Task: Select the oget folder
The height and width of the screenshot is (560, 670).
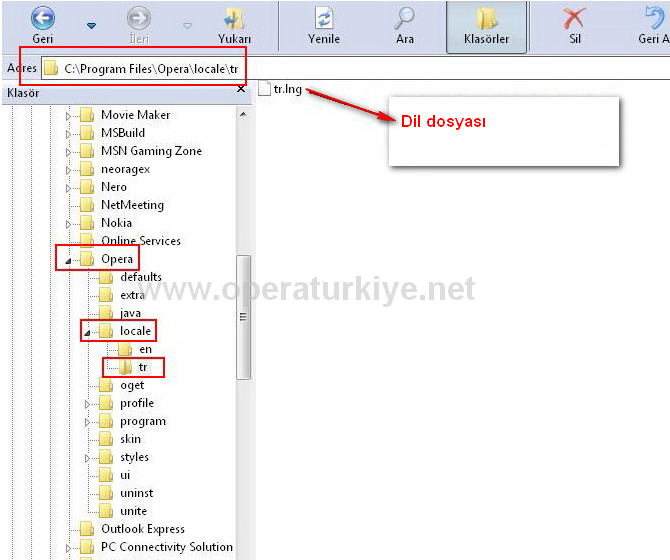Action: (x=121, y=385)
